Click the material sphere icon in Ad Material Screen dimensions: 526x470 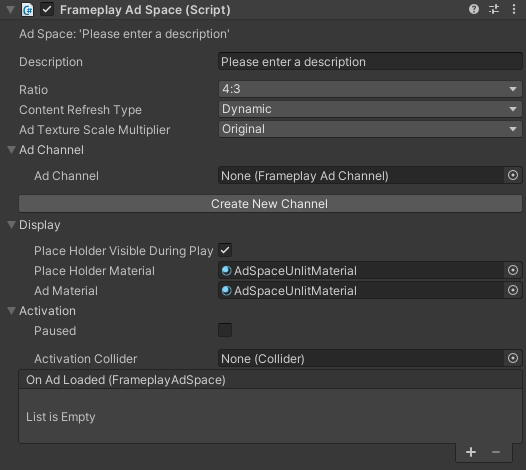(x=226, y=291)
